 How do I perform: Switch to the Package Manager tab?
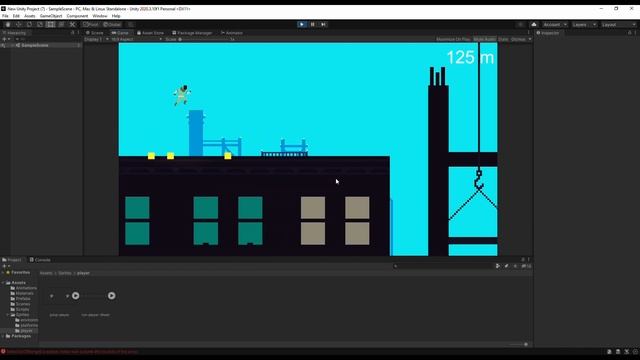point(192,33)
